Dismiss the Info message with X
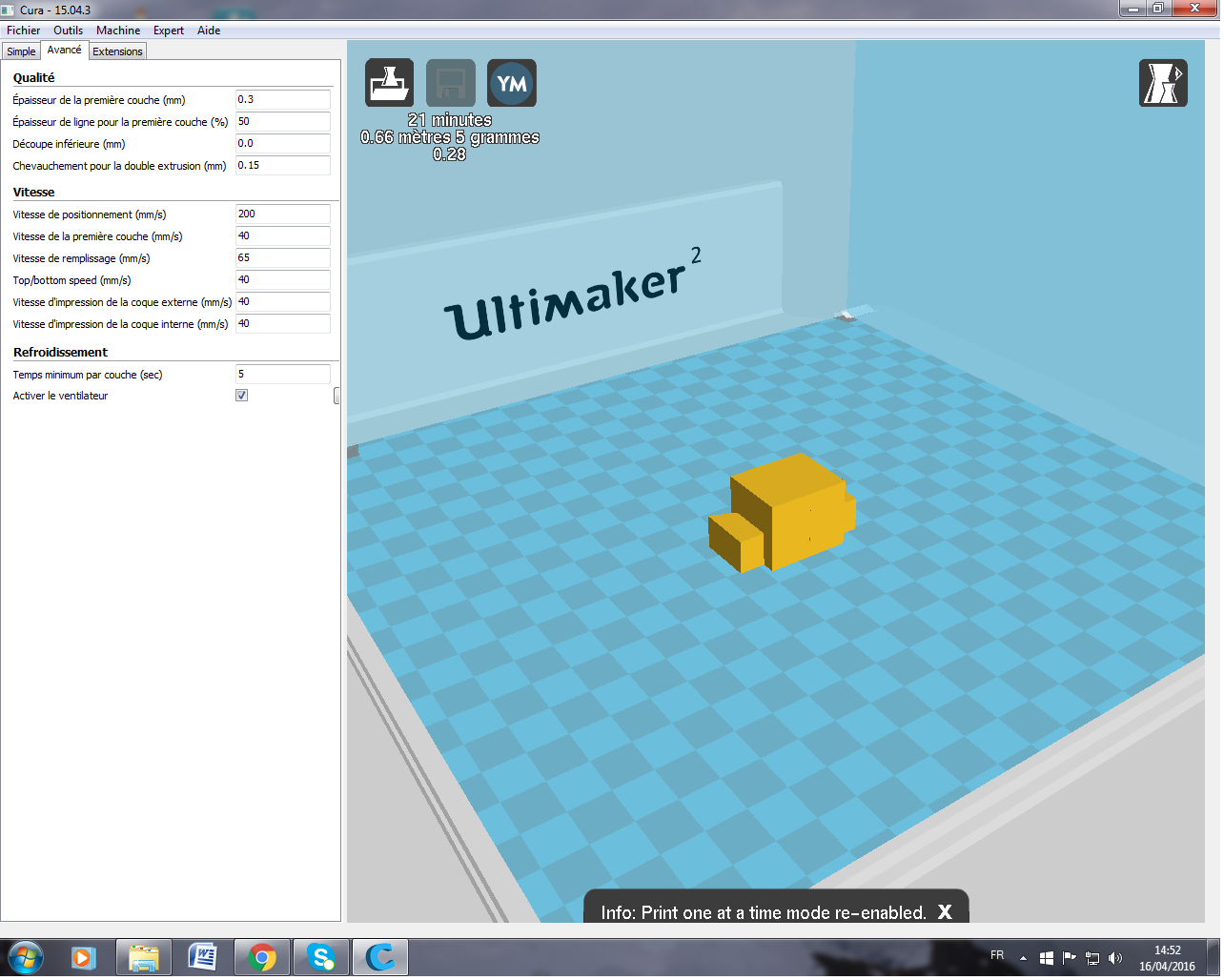Viewport: 1224px width, 980px height. click(945, 911)
